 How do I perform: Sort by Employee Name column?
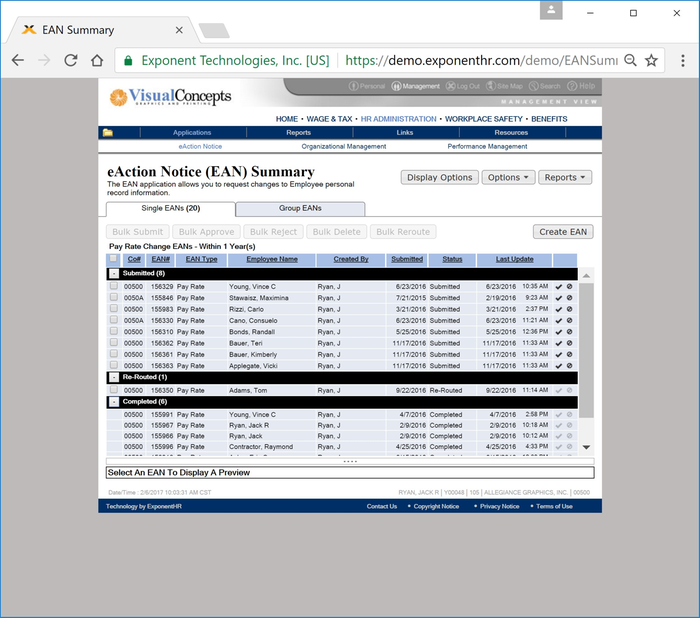click(272, 259)
